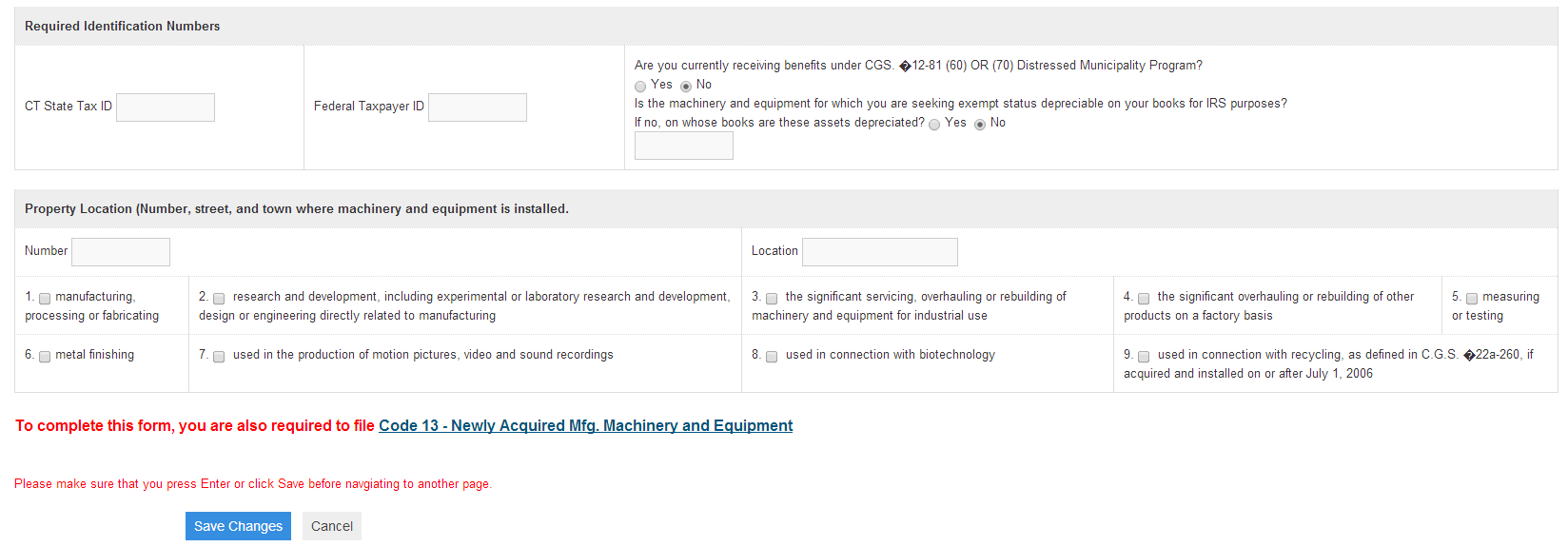
Task: Tick the research and development checkbox
Action: tap(219, 299)
